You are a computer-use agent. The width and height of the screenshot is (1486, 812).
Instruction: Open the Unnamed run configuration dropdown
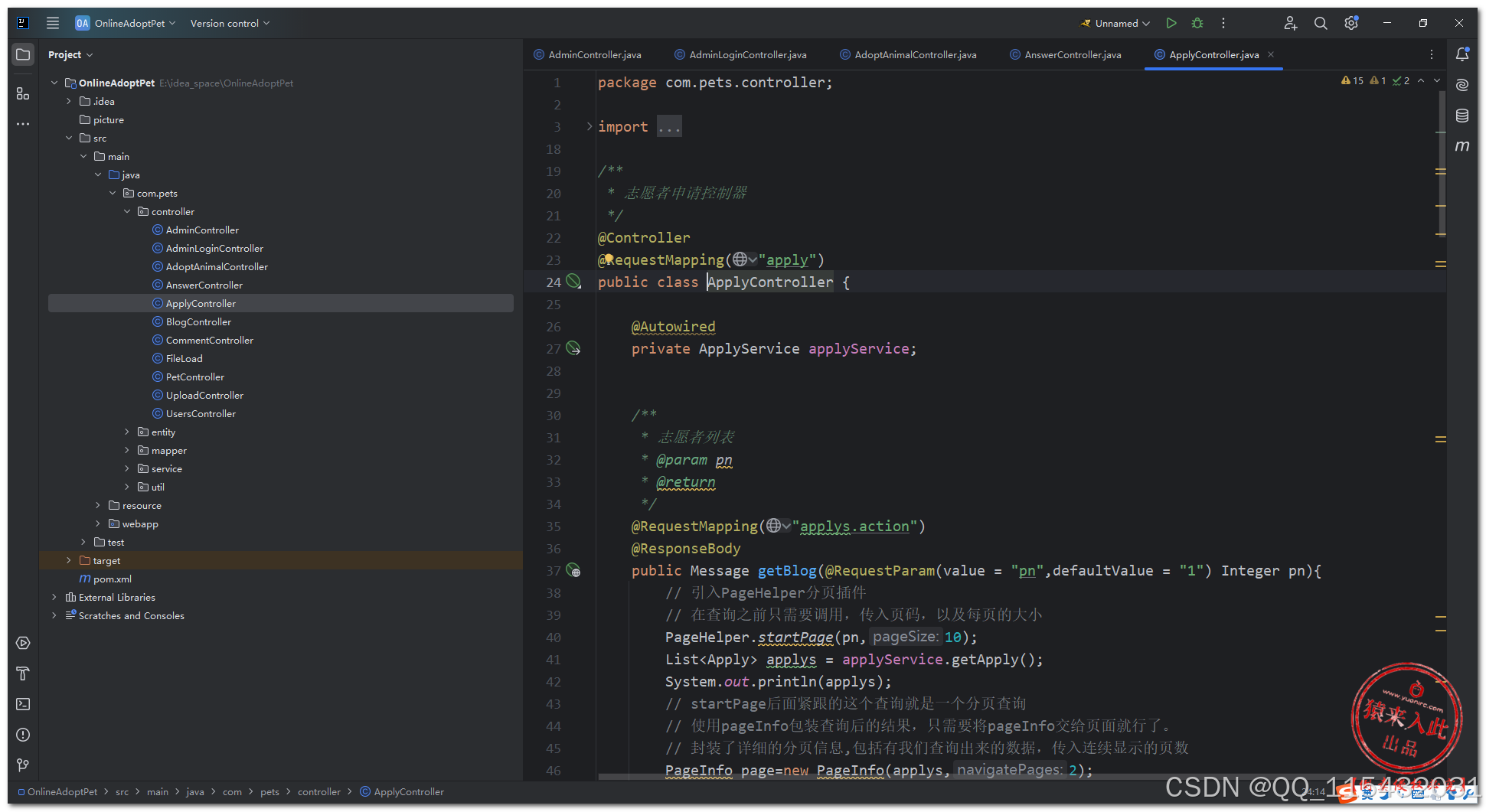tap(1115, 23)
